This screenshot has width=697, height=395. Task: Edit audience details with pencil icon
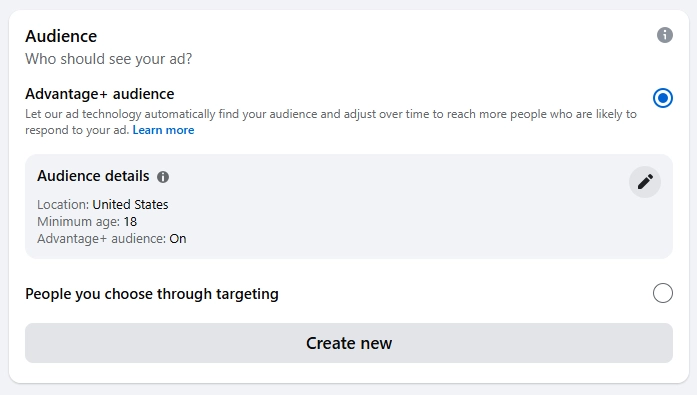pos(645,182)
